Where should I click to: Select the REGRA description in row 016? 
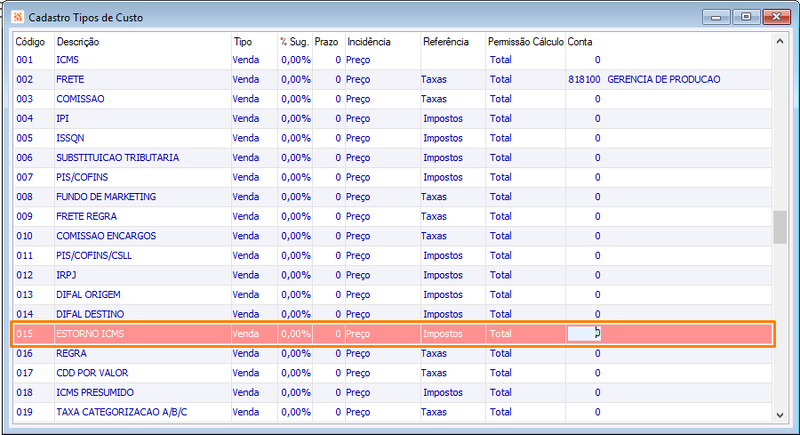point(71,353)
